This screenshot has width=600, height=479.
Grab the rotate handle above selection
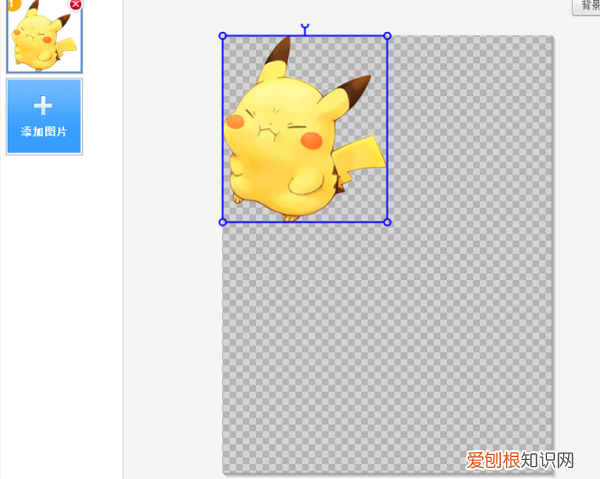point(304,29)
